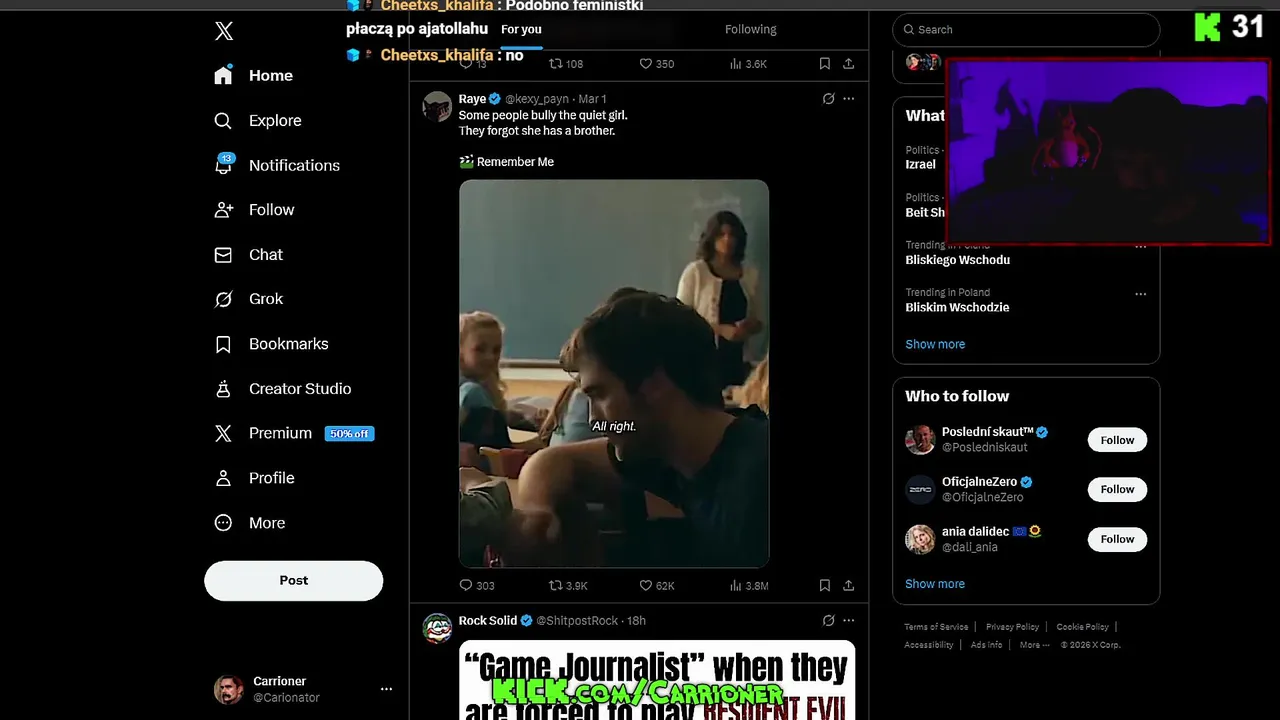The height and width of the screenshot is (720, 1280).
Task: Open Profile page
Action: pos(255,478)
